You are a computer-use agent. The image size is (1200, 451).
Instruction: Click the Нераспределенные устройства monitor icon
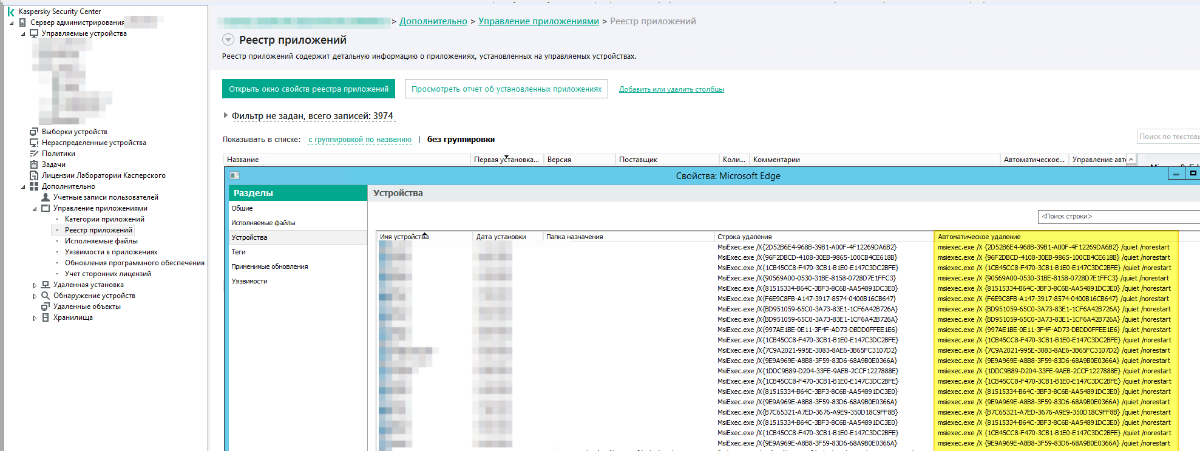click(34, 142)
